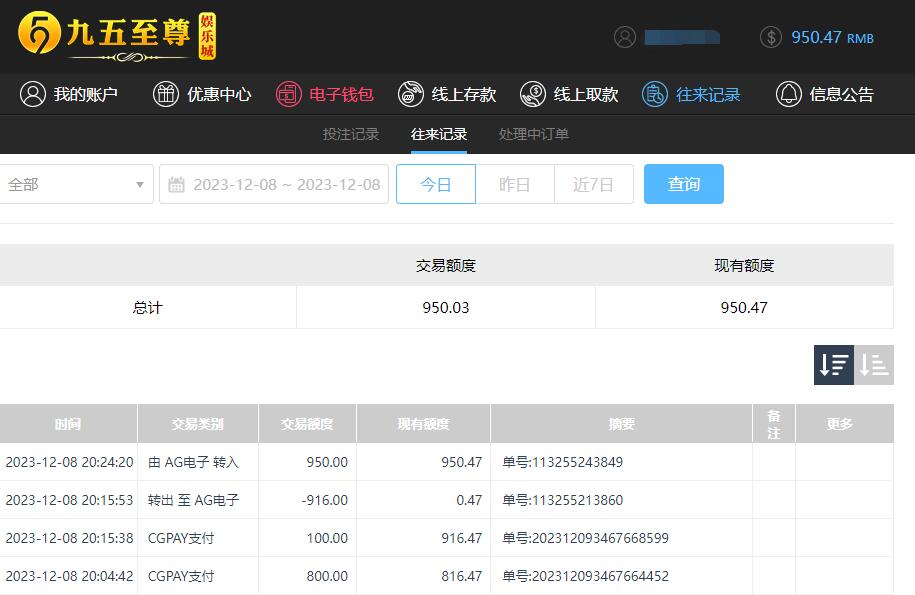This screenshot has height=595, width=915.
Task: Click balance 916.47
Action: [462, 538]
